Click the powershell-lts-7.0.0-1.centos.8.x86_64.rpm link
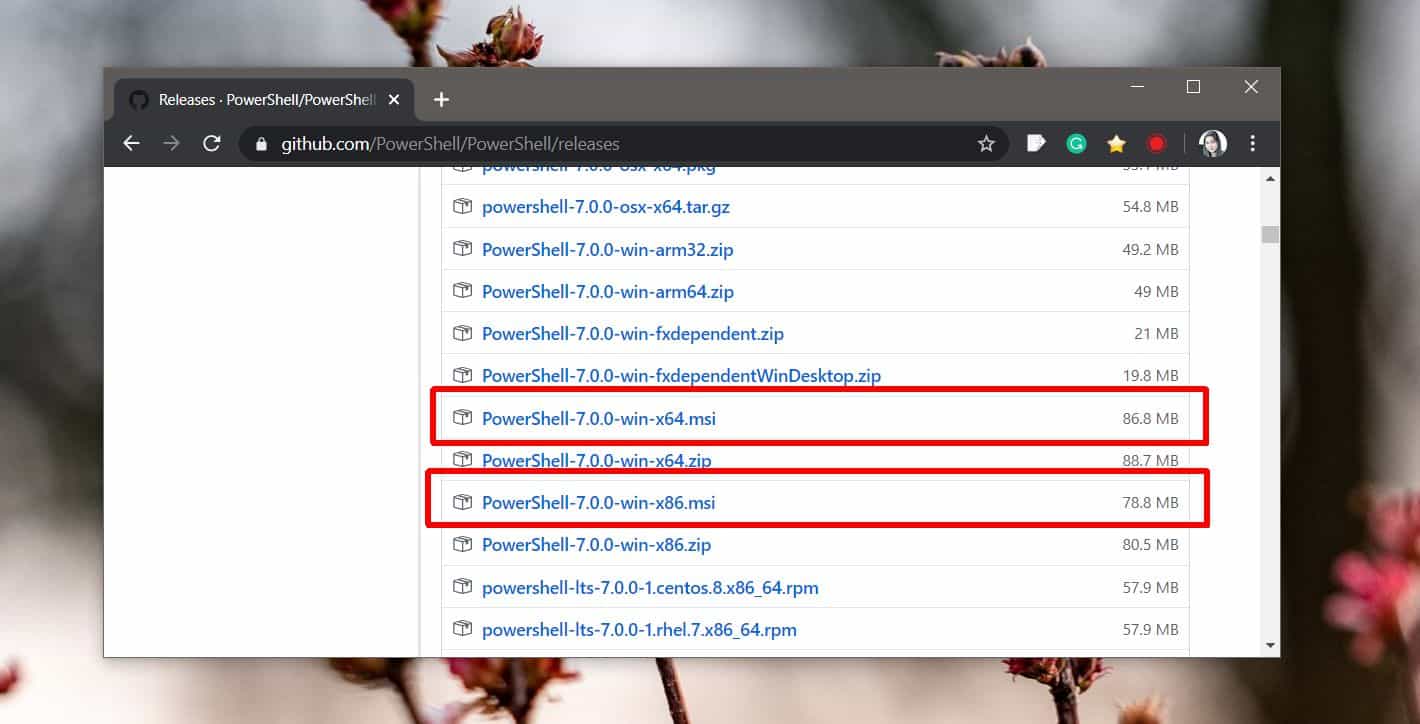 [648, 587]
